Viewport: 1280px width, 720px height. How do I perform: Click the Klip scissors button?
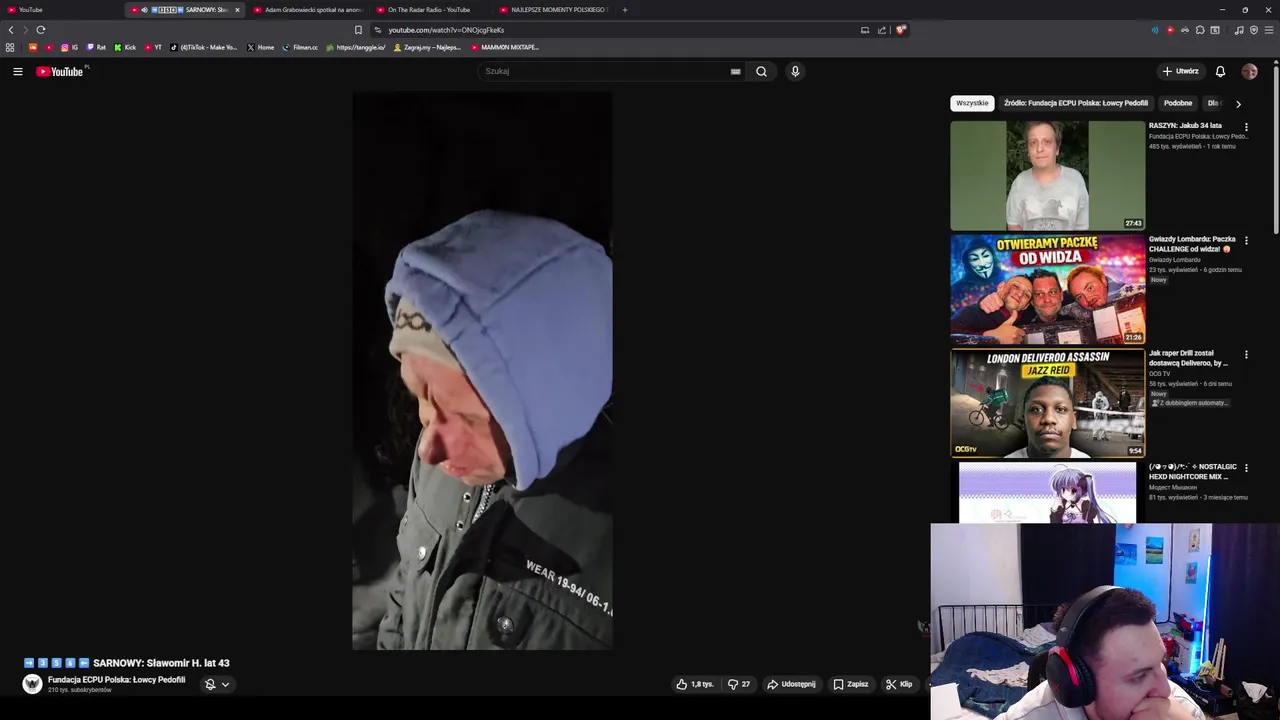(x=899, y=684)
